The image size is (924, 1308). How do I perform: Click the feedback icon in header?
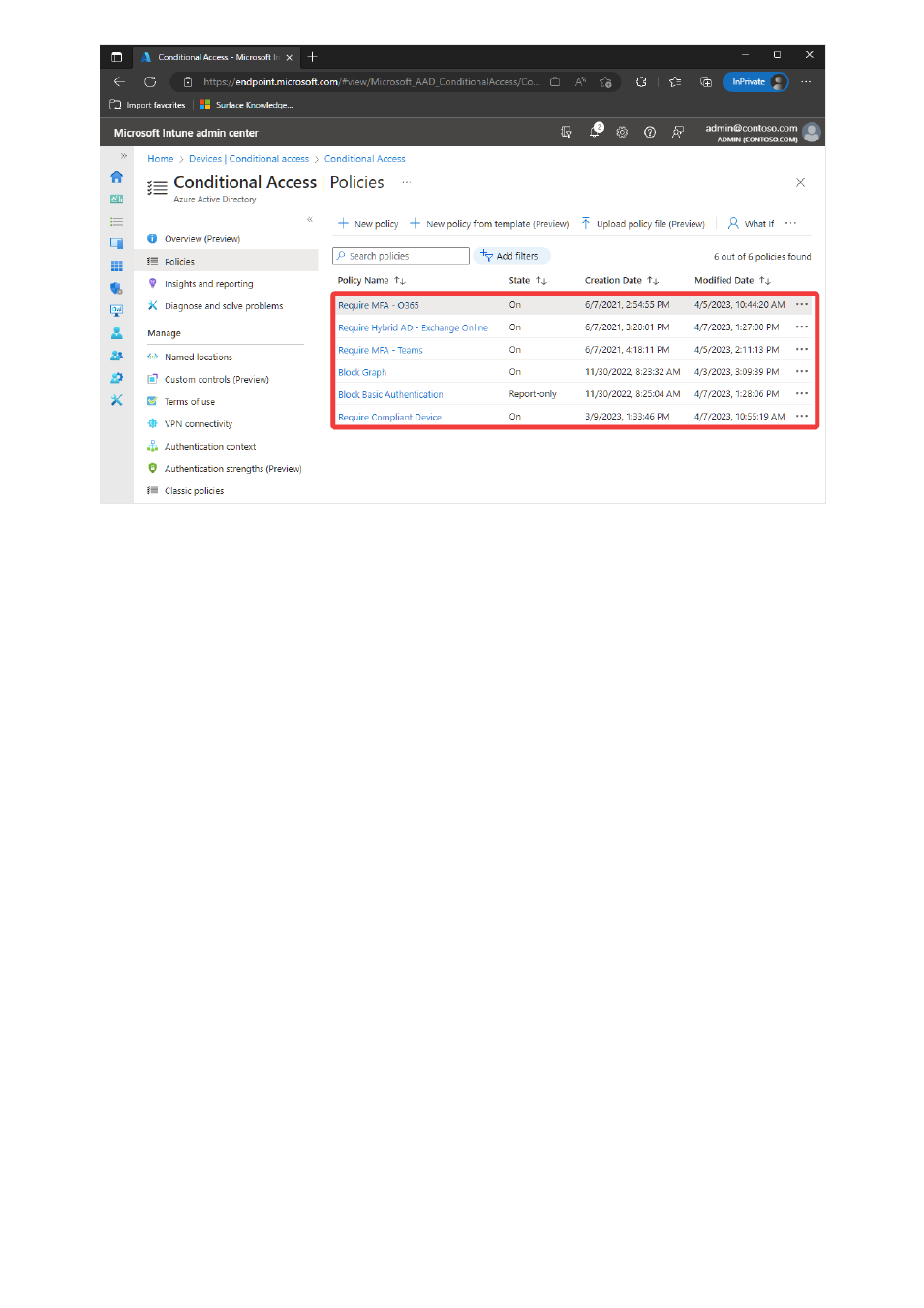(678, 132)
